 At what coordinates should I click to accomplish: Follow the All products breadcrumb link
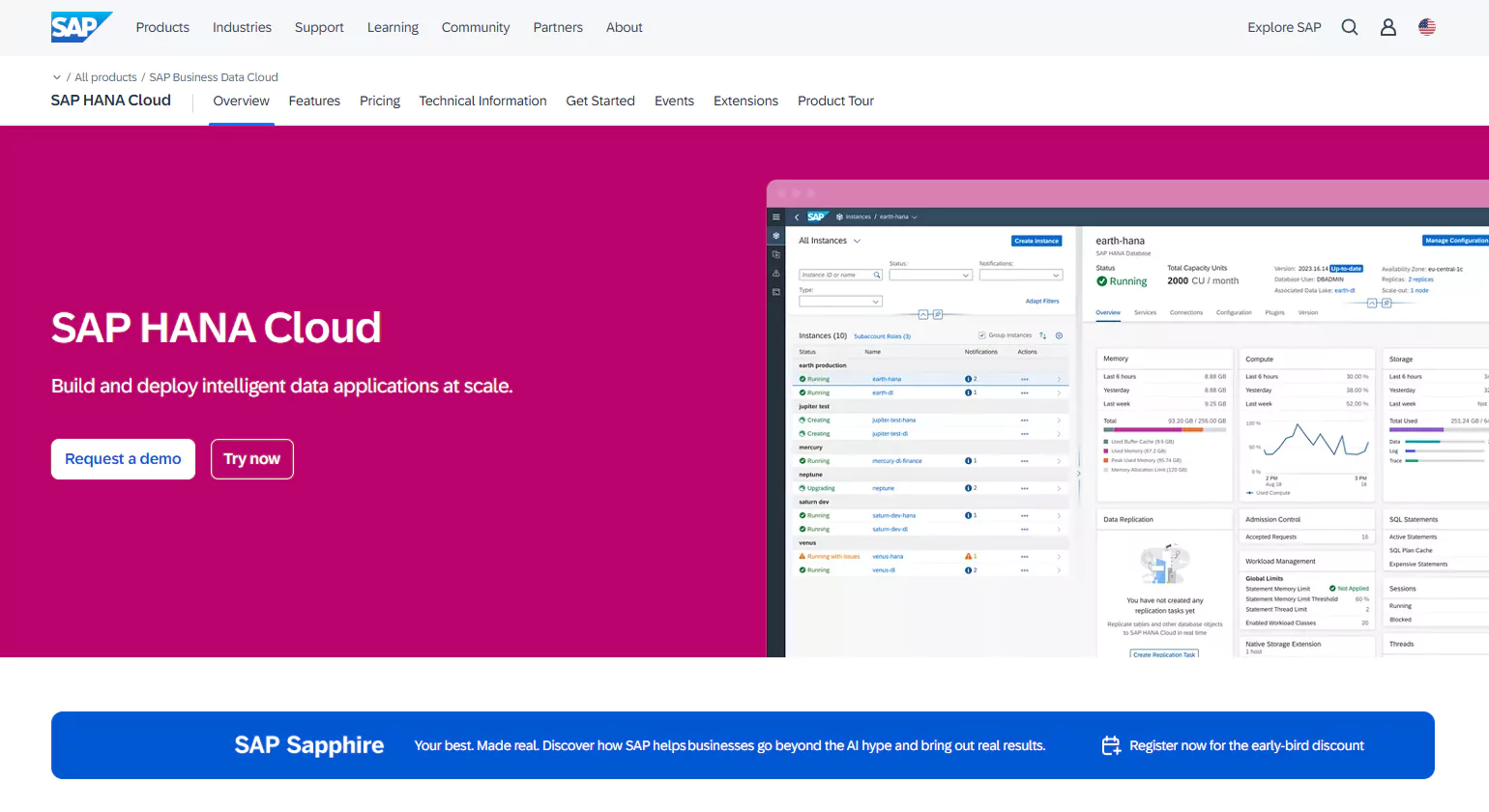point(105,77)
